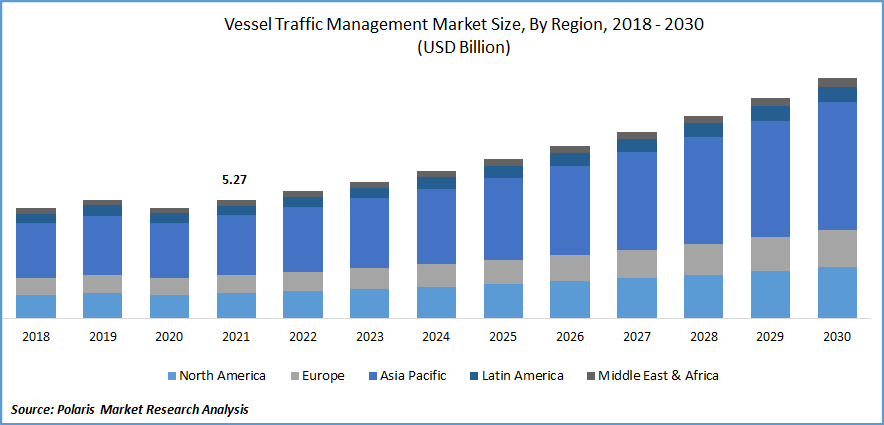
Task: Click the Latin America legend color swatch
Action: (x=473, y=376)
